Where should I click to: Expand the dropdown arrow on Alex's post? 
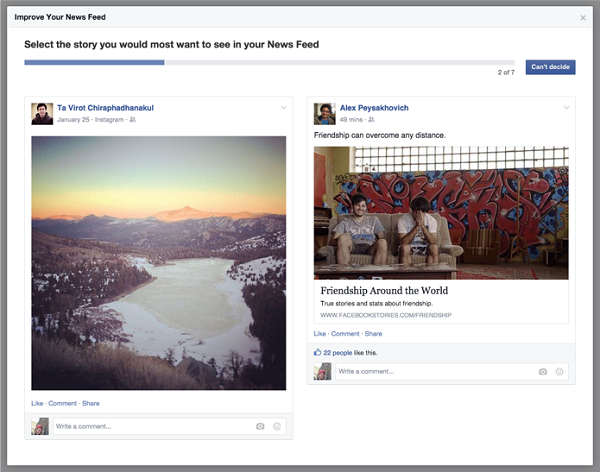click(567, 107)
